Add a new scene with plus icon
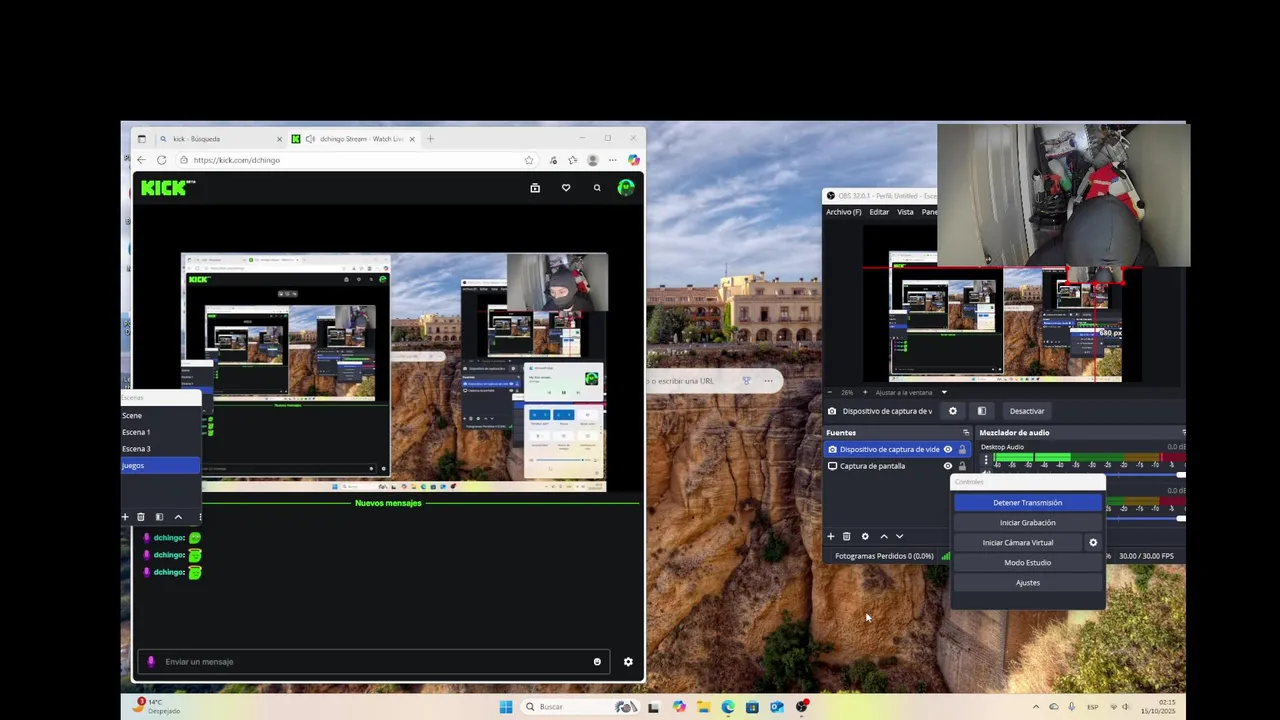 125,517
